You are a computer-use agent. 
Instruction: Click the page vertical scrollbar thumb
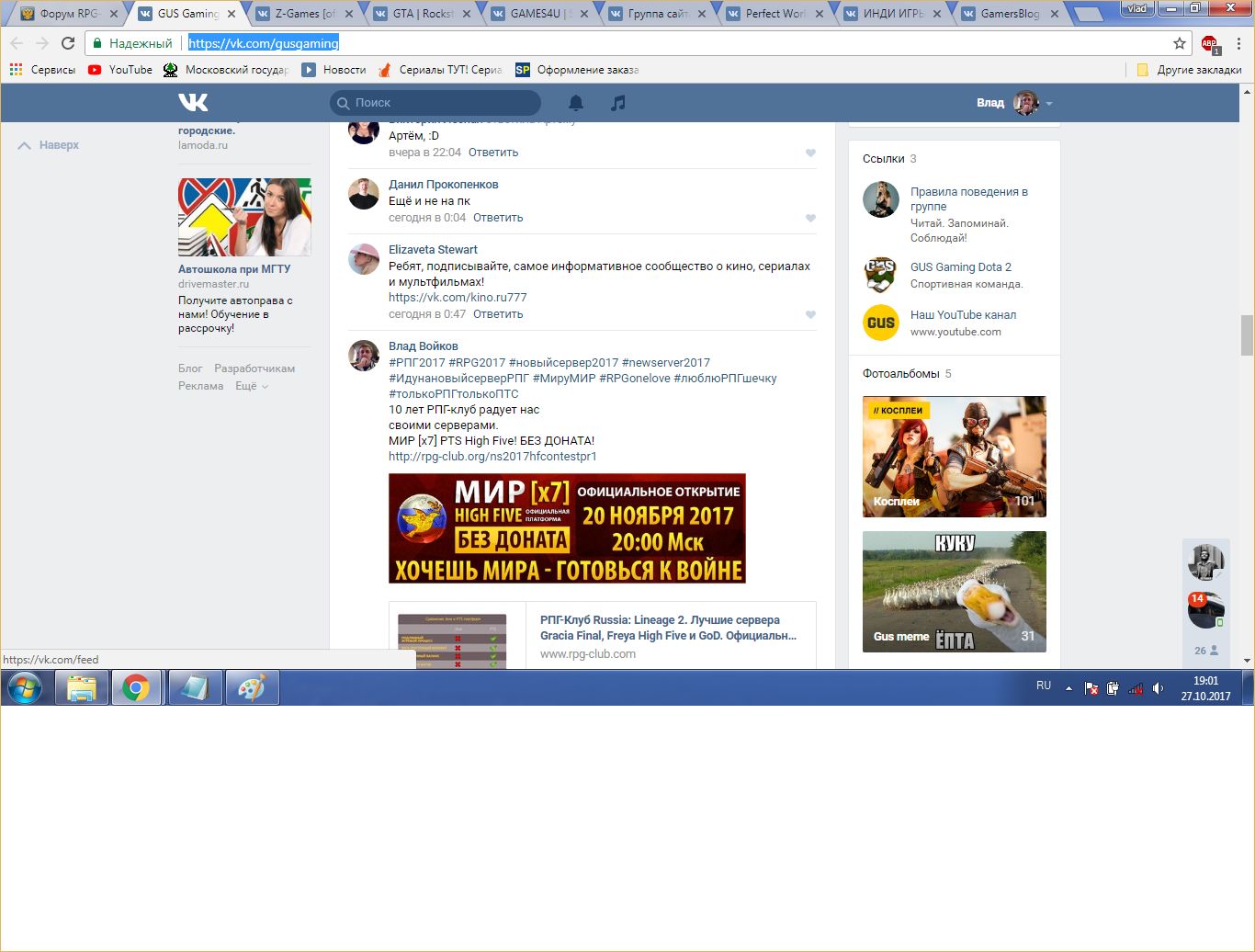point(1247,334)
